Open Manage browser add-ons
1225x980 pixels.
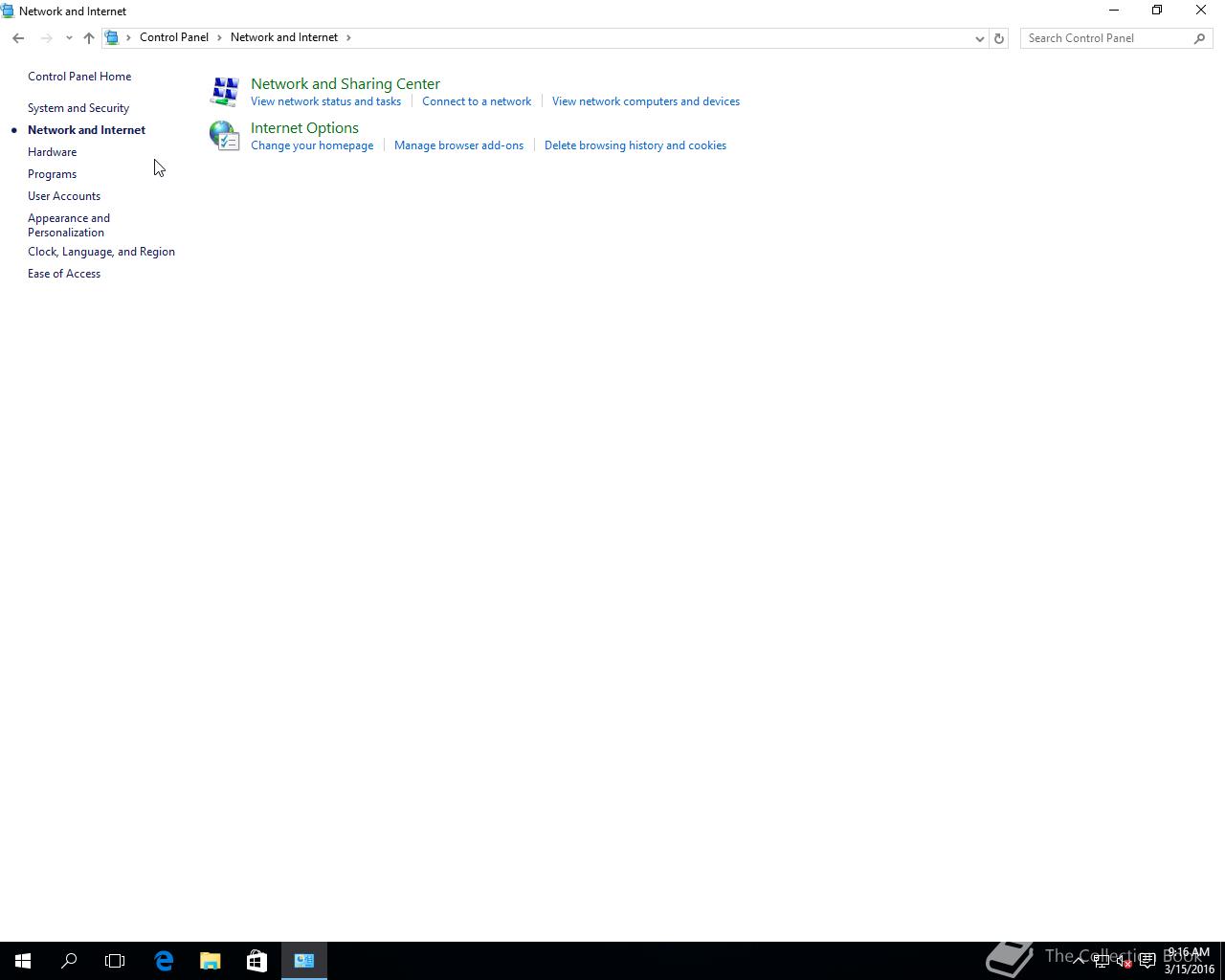[458, 145]
